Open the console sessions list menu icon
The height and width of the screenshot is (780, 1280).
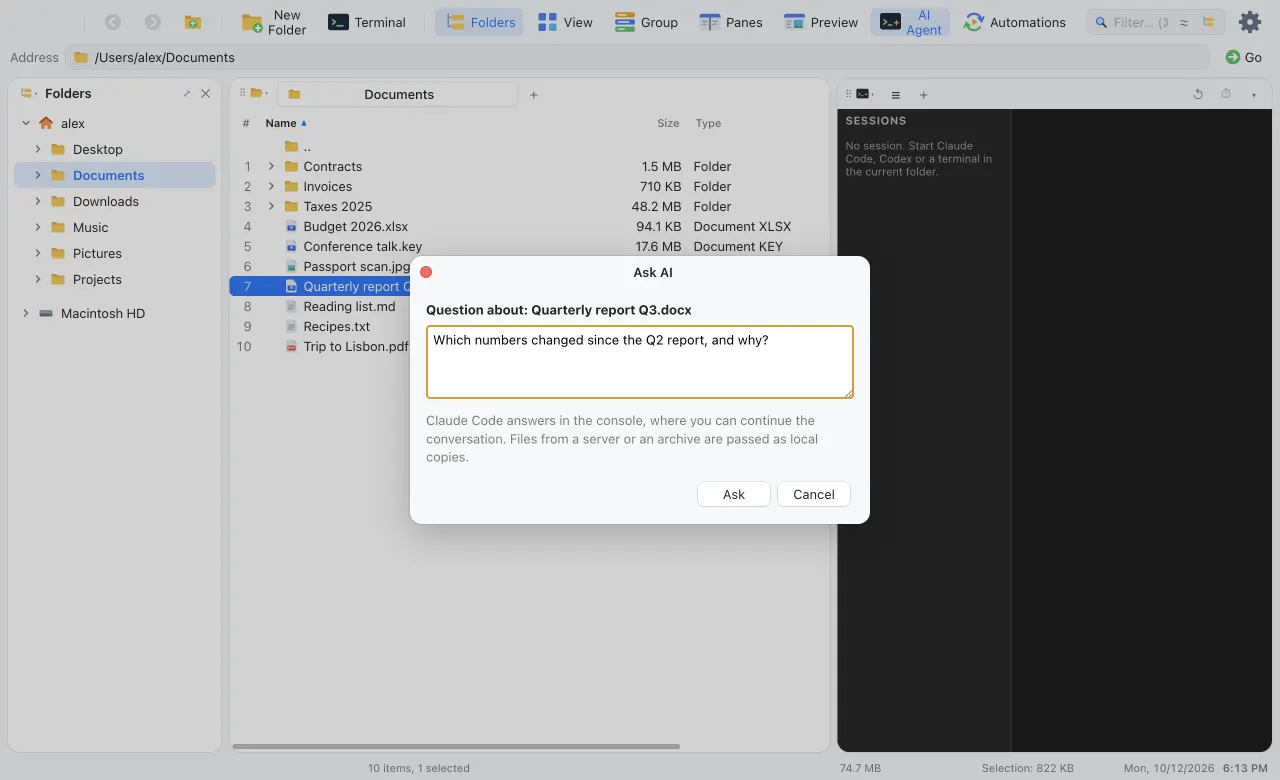tap(896, 95)
